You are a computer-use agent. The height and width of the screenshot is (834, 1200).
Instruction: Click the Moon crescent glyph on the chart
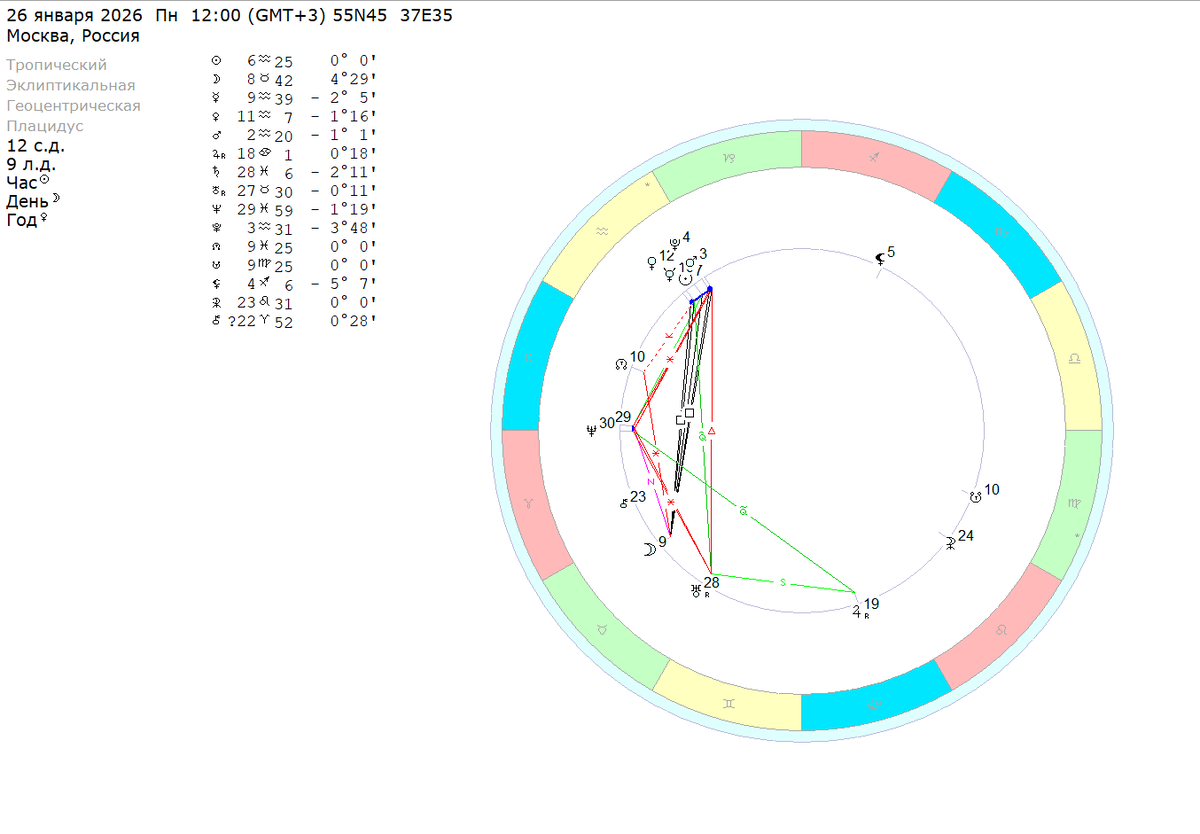pyautogui.click(x=649, y=549)
